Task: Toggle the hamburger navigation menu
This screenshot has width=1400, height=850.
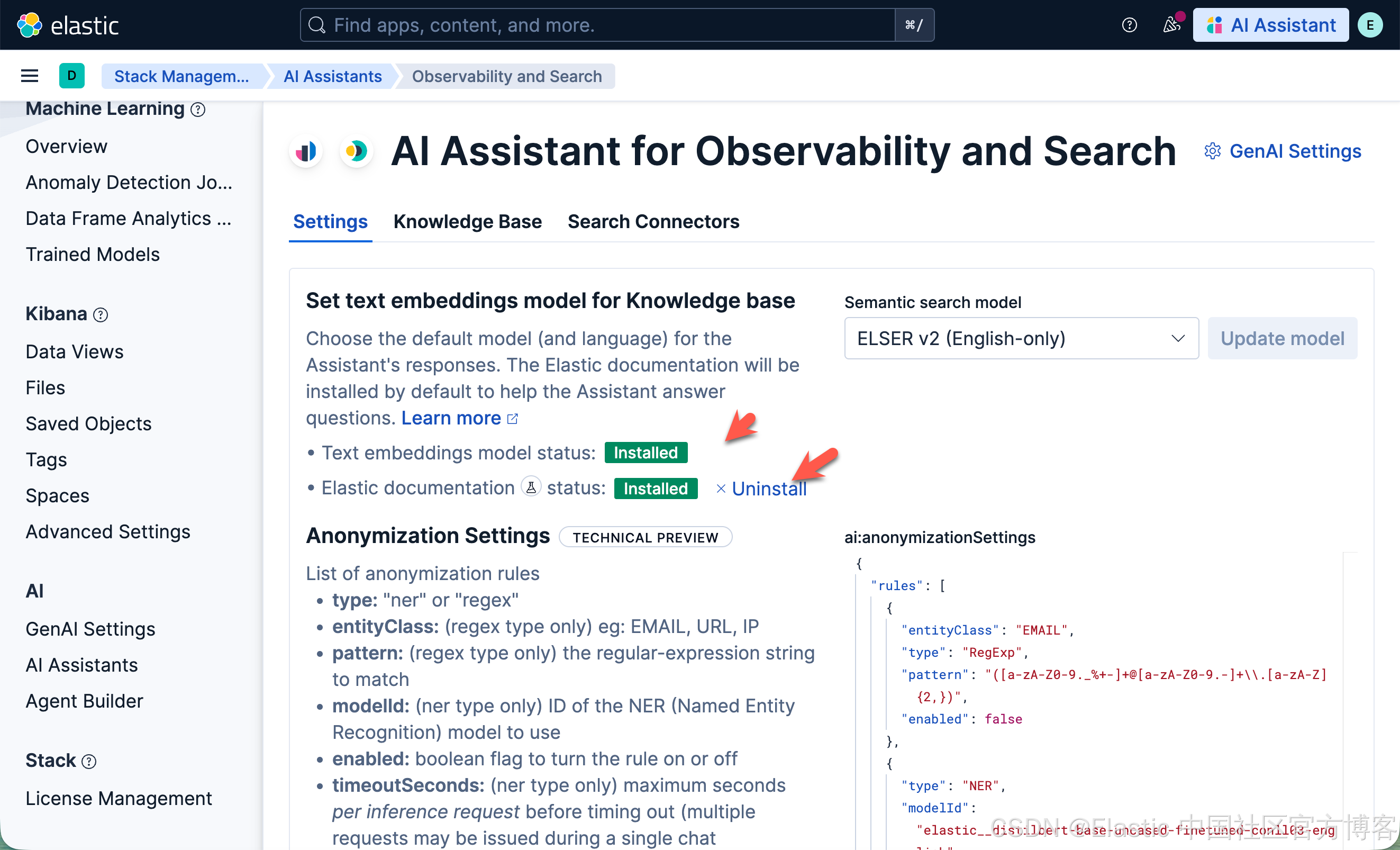Action: click(30, 76)
